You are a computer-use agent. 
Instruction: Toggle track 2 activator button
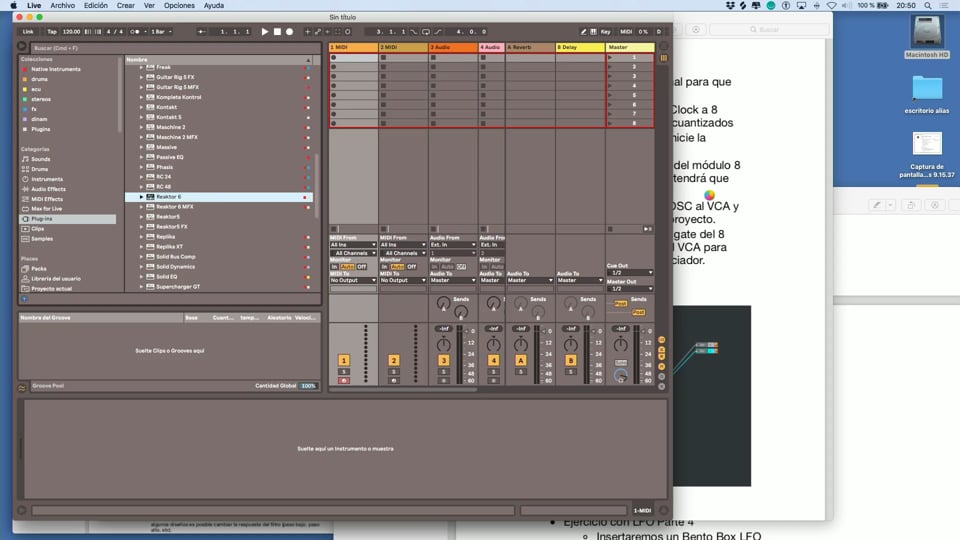coord(394,361)
